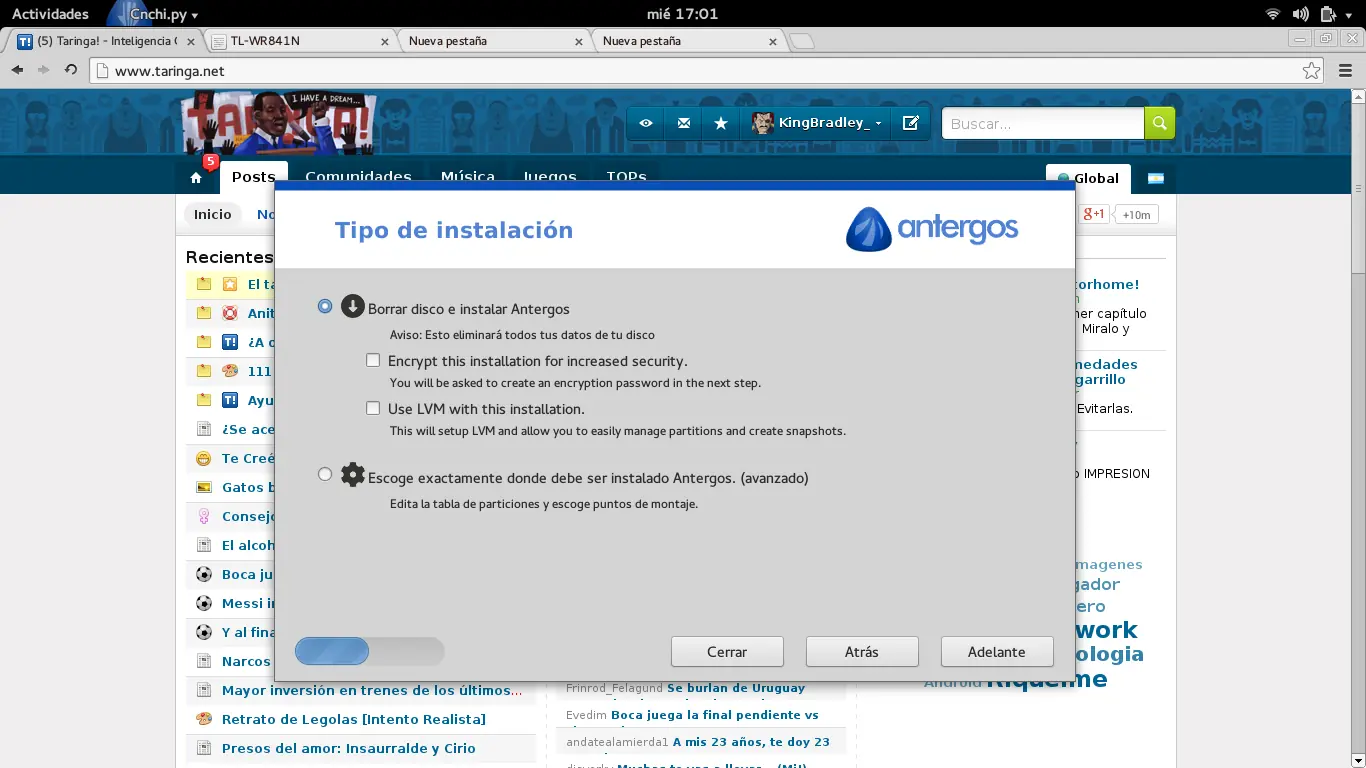Open the "Narcos" post in Recientes
Screen dimensions: 1366x768
246,661
